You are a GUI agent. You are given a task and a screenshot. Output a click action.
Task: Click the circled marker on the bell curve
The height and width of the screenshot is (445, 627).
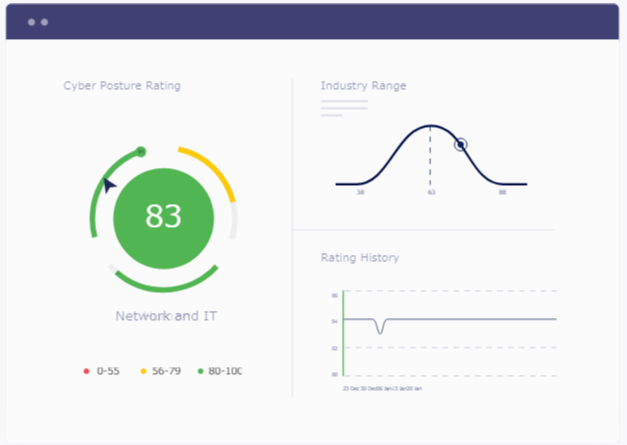coord(461,144)
